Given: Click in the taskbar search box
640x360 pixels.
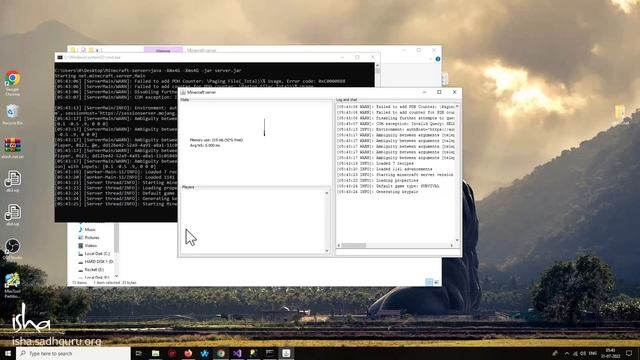Looking at the screenshot, I should (73, 353).
